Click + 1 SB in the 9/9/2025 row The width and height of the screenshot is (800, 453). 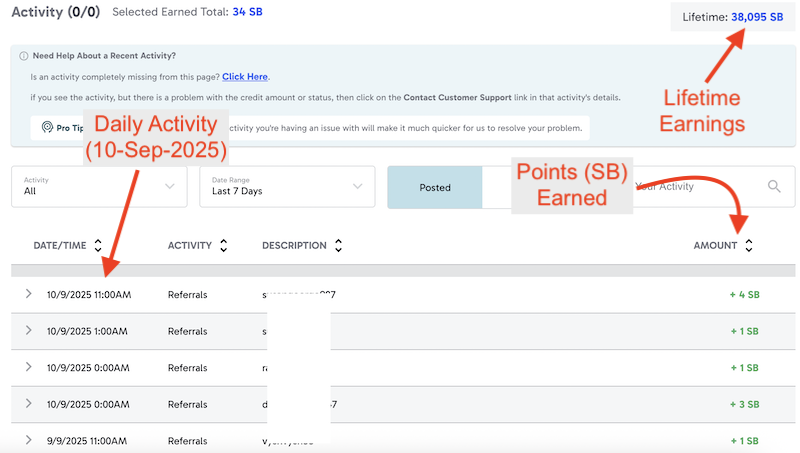pos(744,441)
